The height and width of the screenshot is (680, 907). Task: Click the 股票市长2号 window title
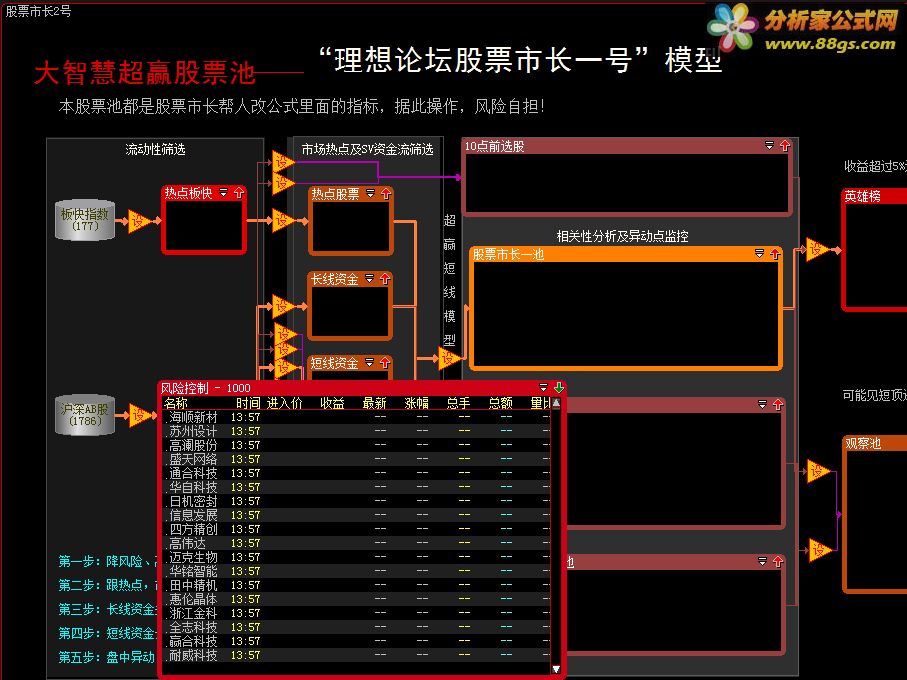38,10
